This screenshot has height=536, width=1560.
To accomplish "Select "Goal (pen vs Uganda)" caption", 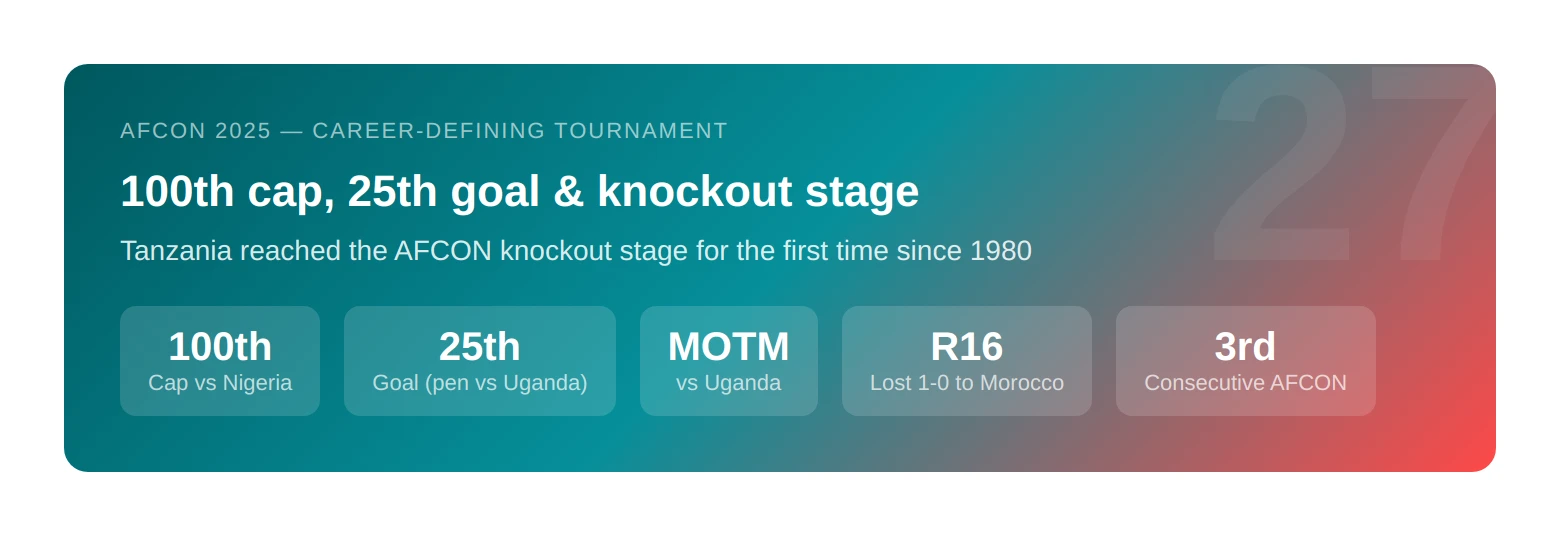I will (480, 383).
